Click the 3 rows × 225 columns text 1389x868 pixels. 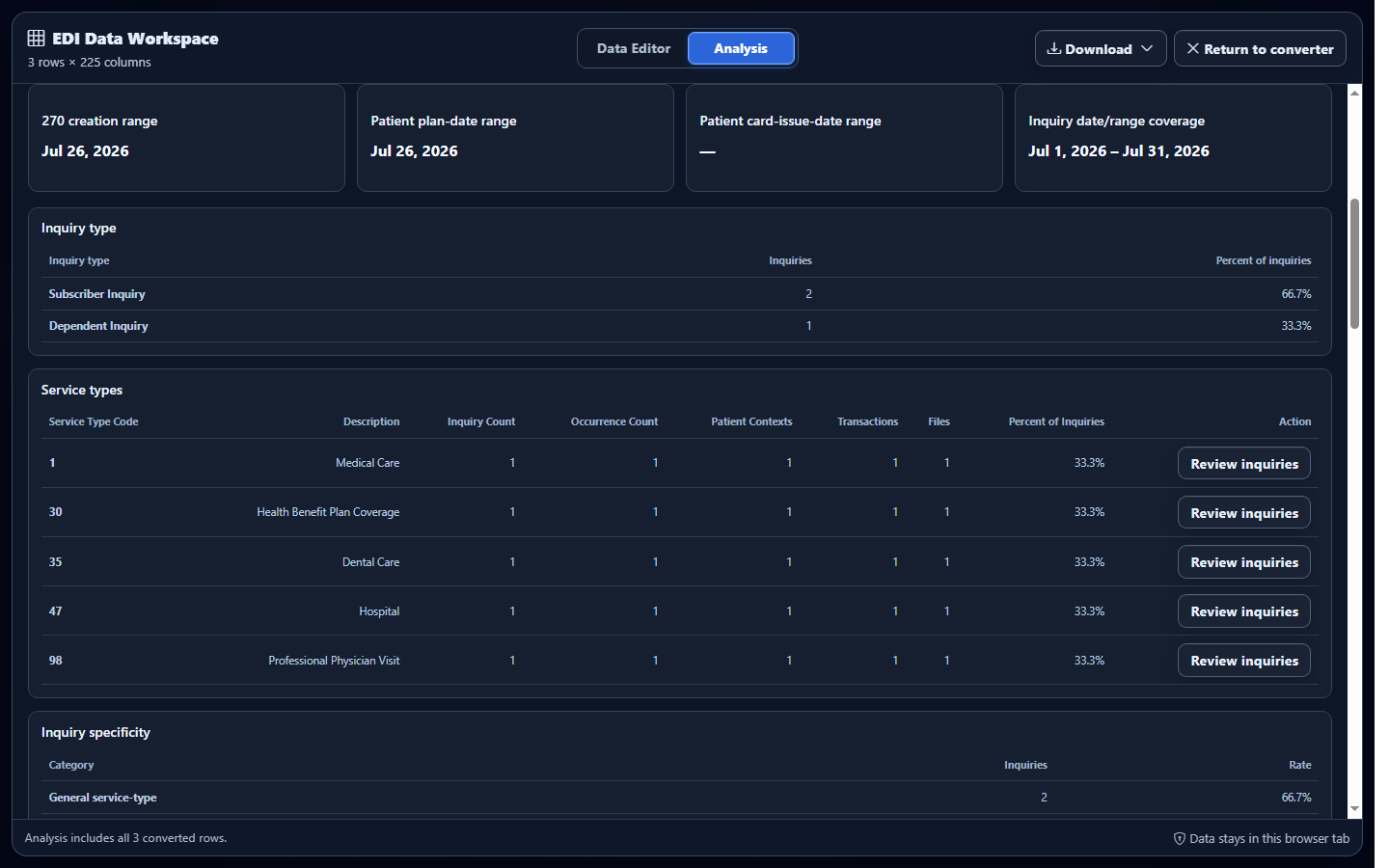[x=89, y=62]
